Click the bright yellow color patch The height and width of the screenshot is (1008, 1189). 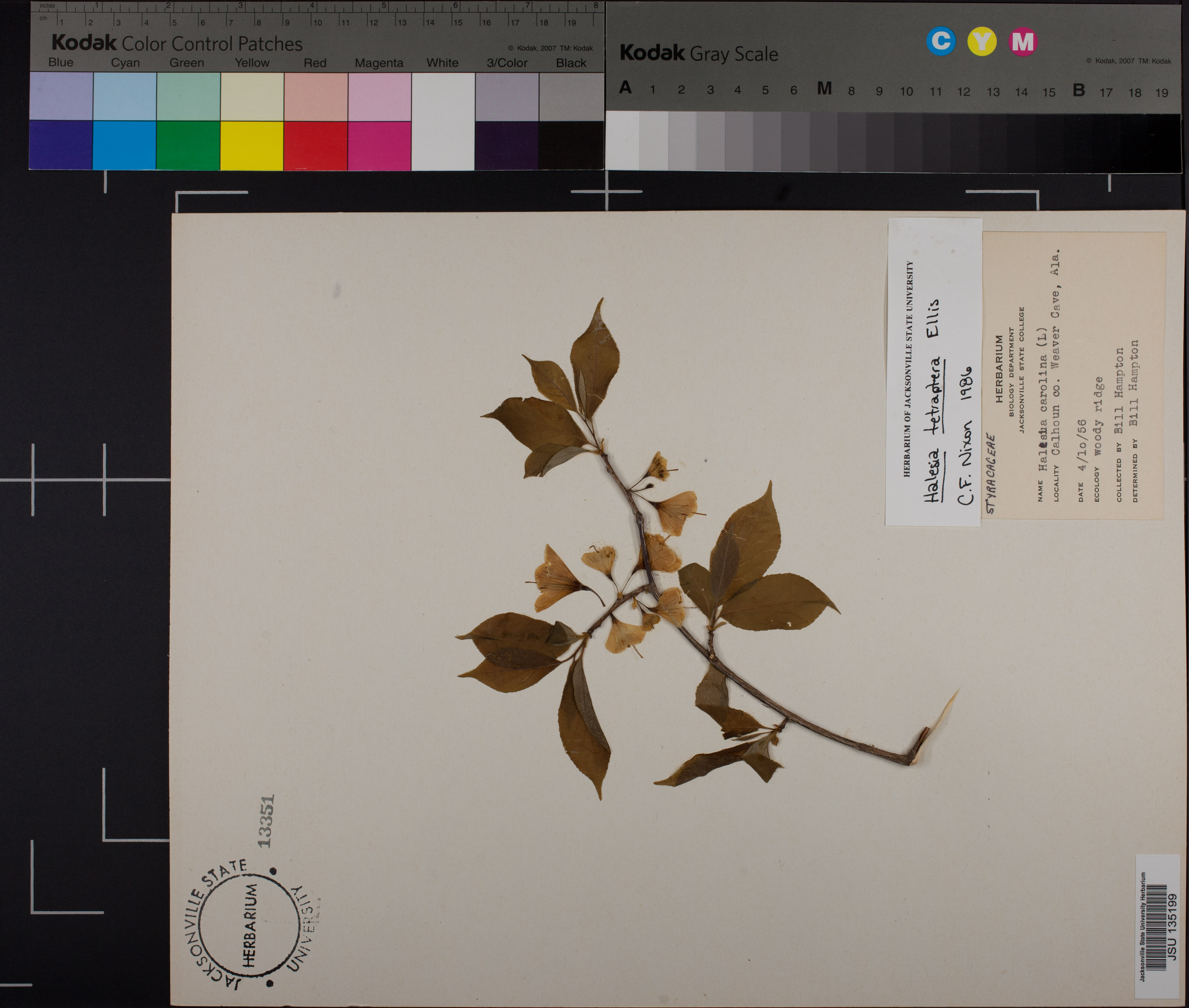(x=252, y=145)
